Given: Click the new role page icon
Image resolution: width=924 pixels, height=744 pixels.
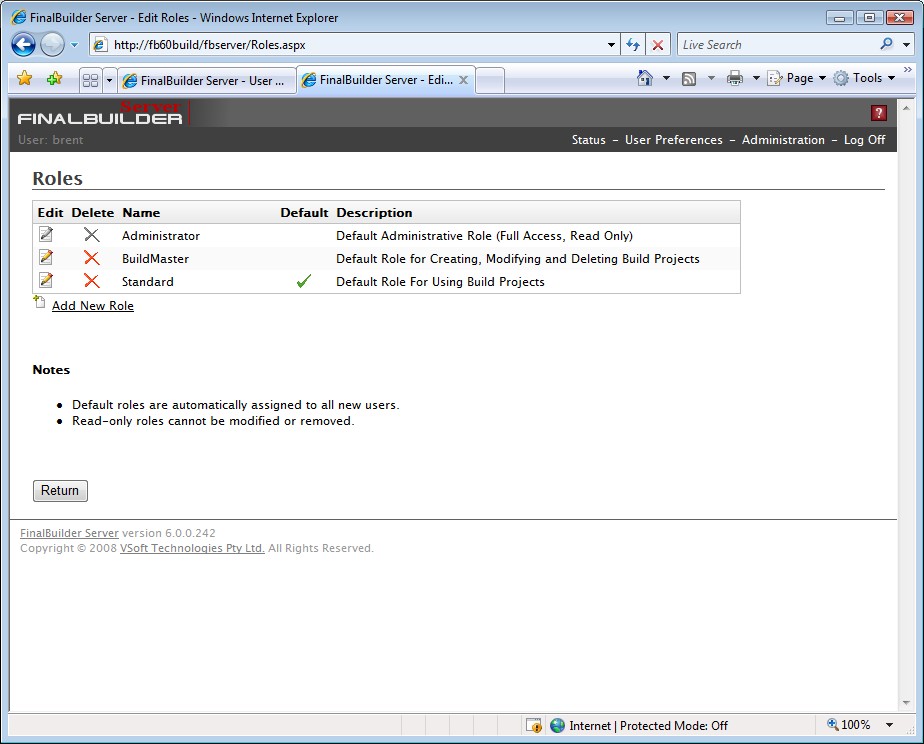Looking at the screenshot, I should tap(39, 302).
